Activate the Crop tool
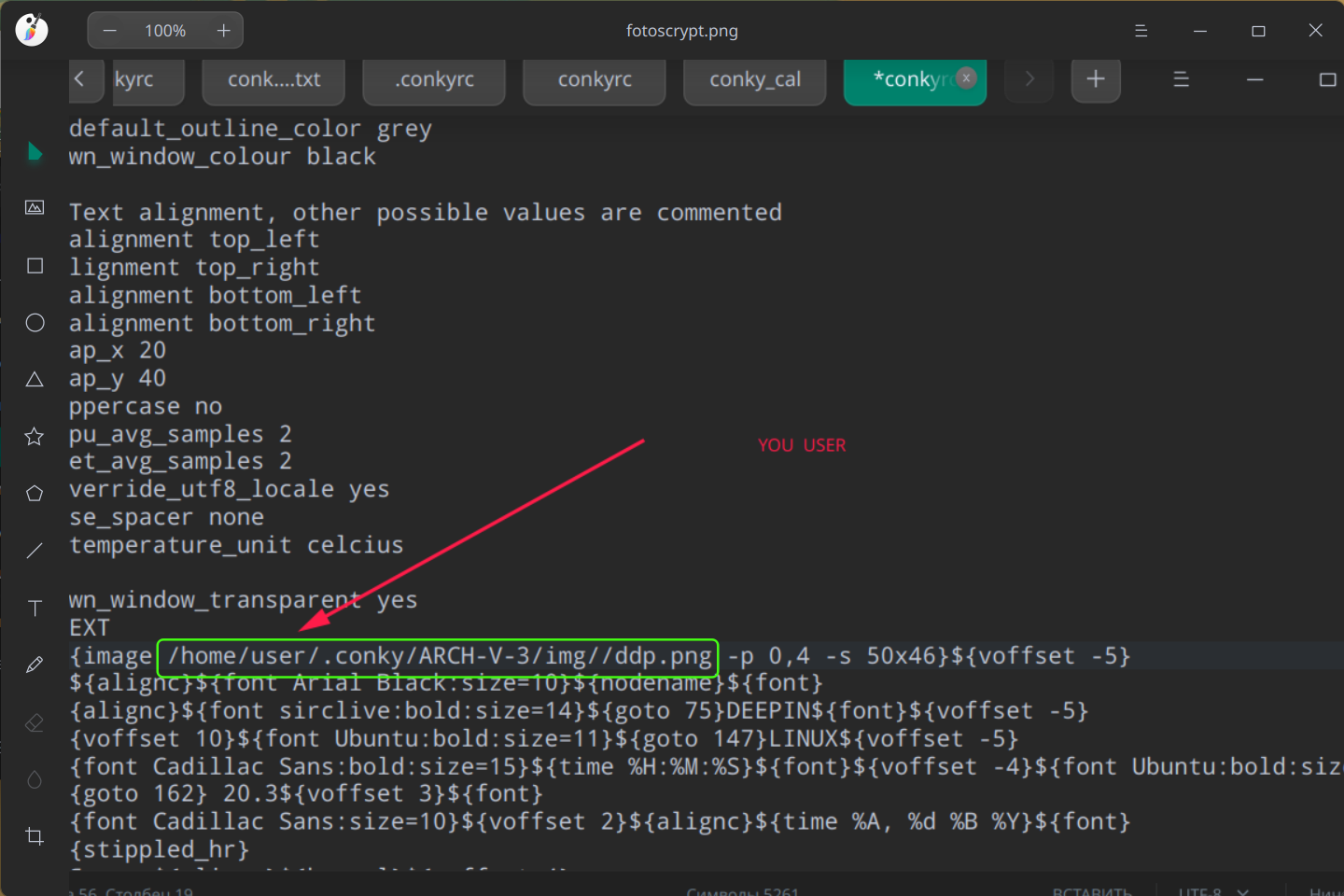1344x896 pixels. [35, 836]
